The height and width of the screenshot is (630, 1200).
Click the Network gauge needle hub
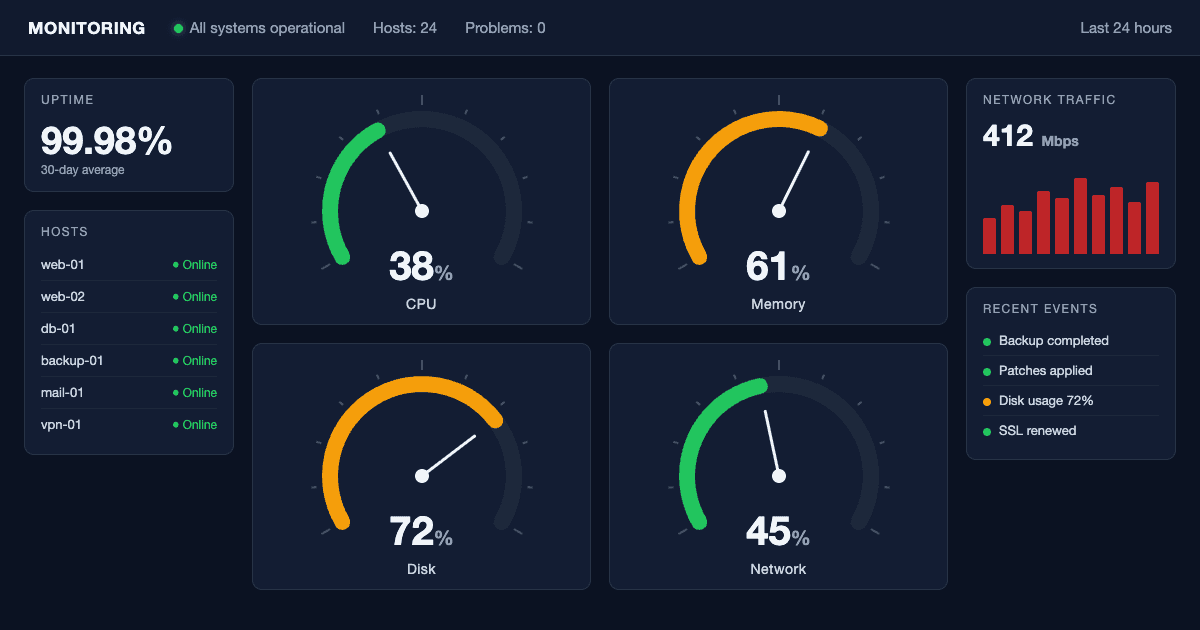[x=779, y=476]
